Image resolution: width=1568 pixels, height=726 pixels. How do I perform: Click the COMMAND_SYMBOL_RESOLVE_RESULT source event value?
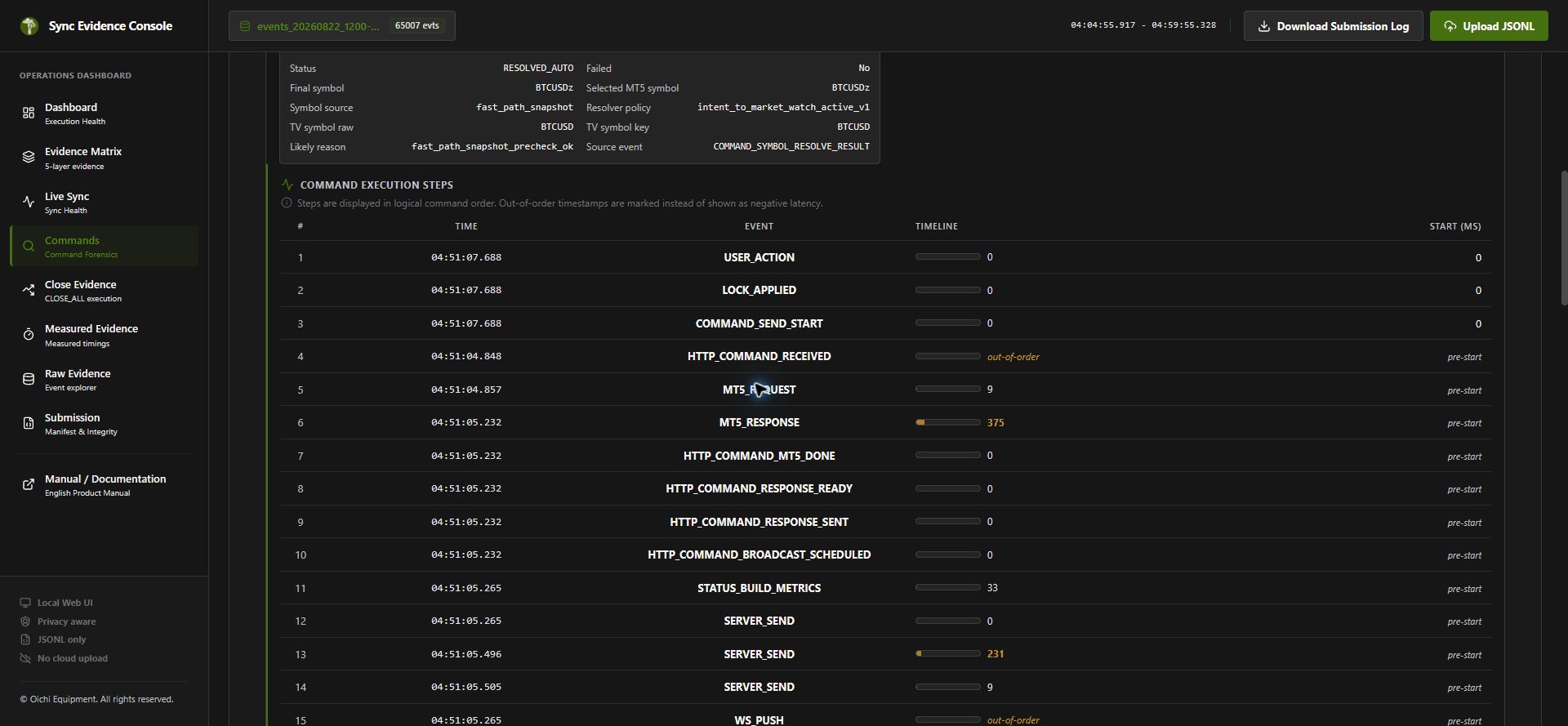(x=791, y=146)
